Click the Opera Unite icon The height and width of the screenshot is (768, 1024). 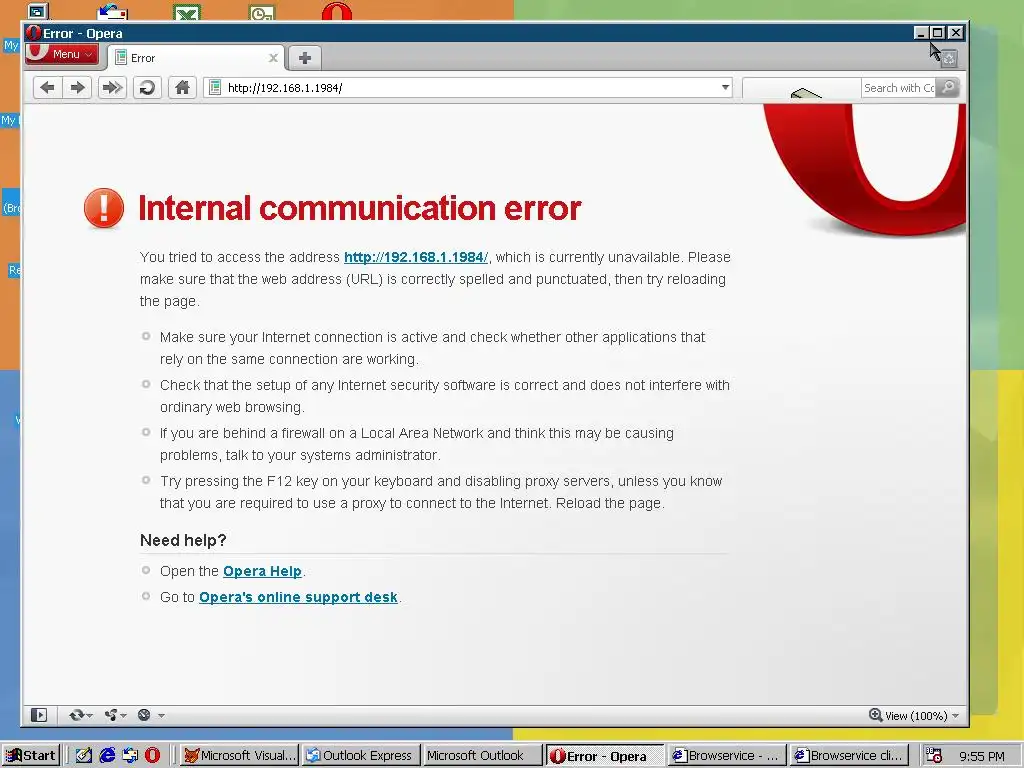coord(111,715)
